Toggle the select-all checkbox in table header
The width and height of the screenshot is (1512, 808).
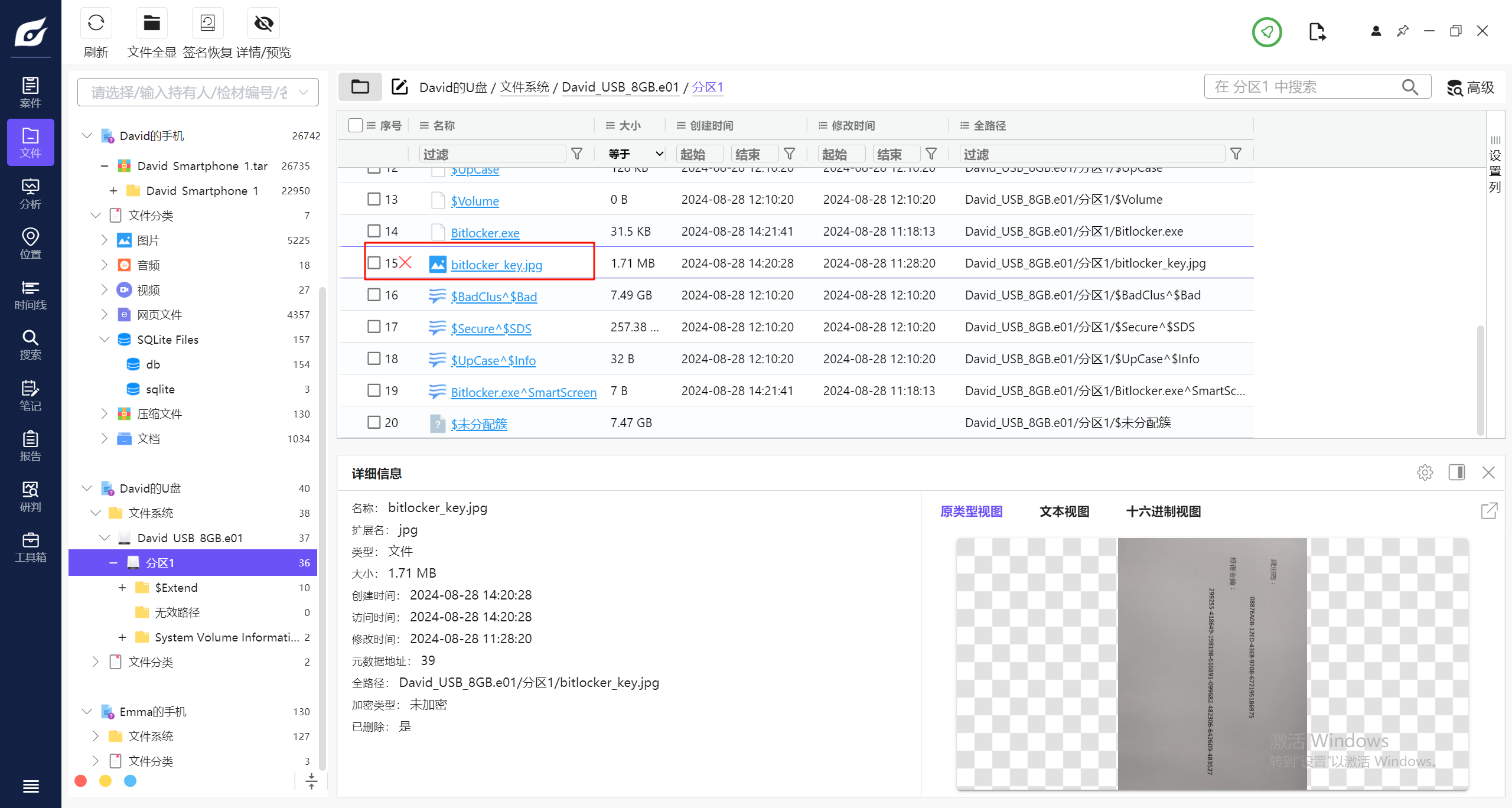(356, 125)
